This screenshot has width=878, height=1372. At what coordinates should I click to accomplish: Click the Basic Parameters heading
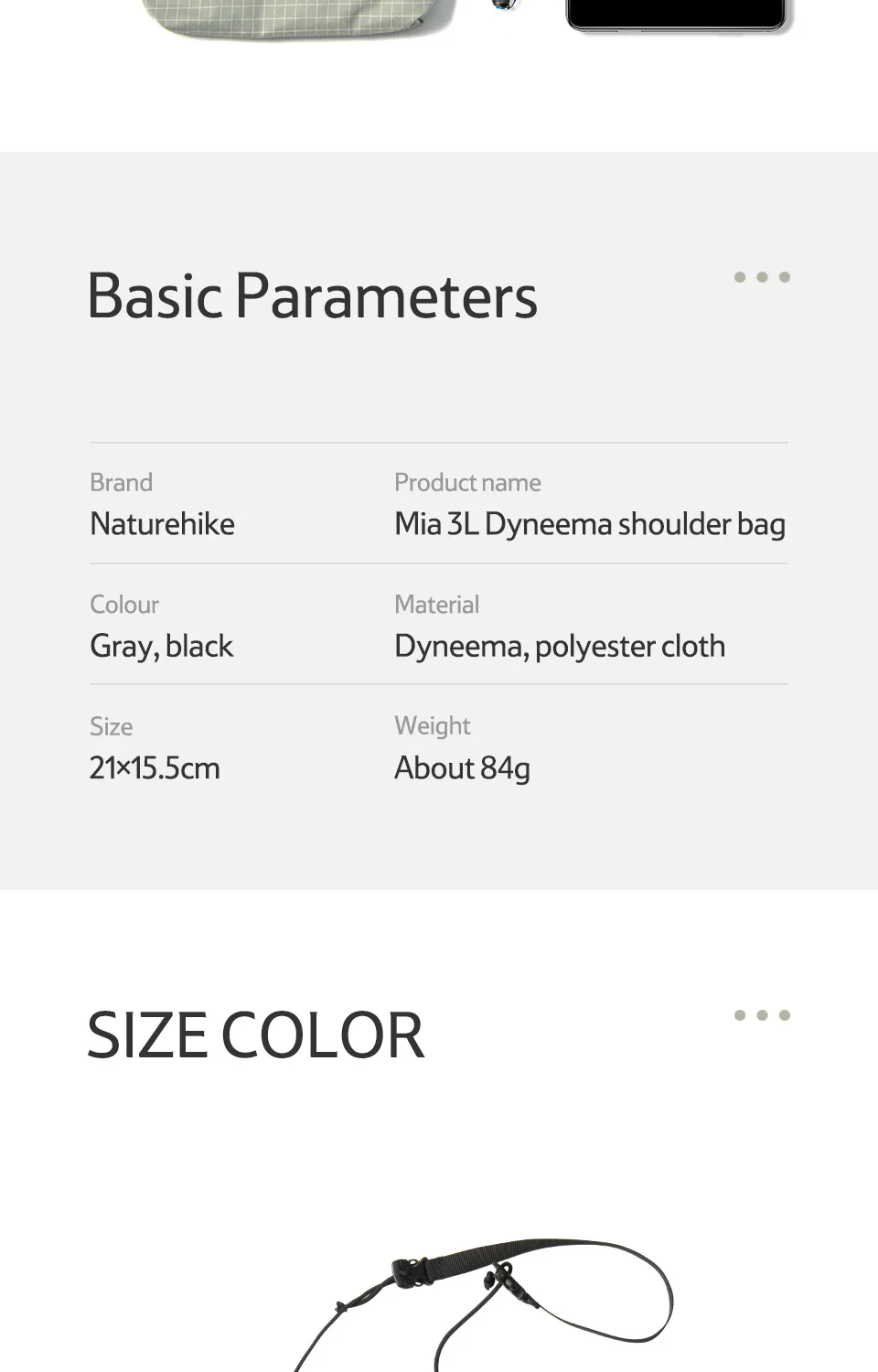coord(313,296)
